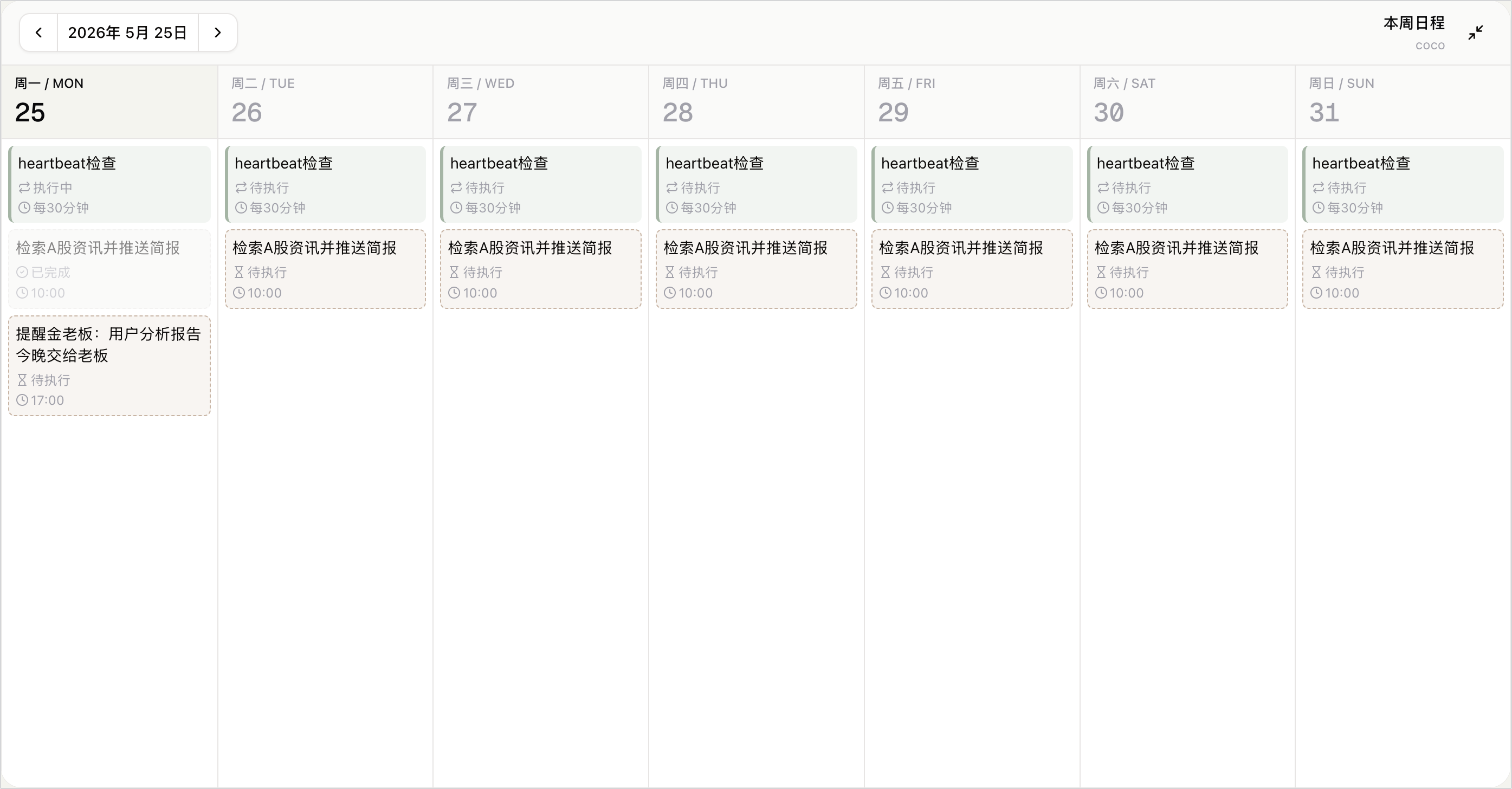This screenshot has width=1512, height=789.
Task: Select the 周四 / THU 28 day header
Action: point(756,102)
